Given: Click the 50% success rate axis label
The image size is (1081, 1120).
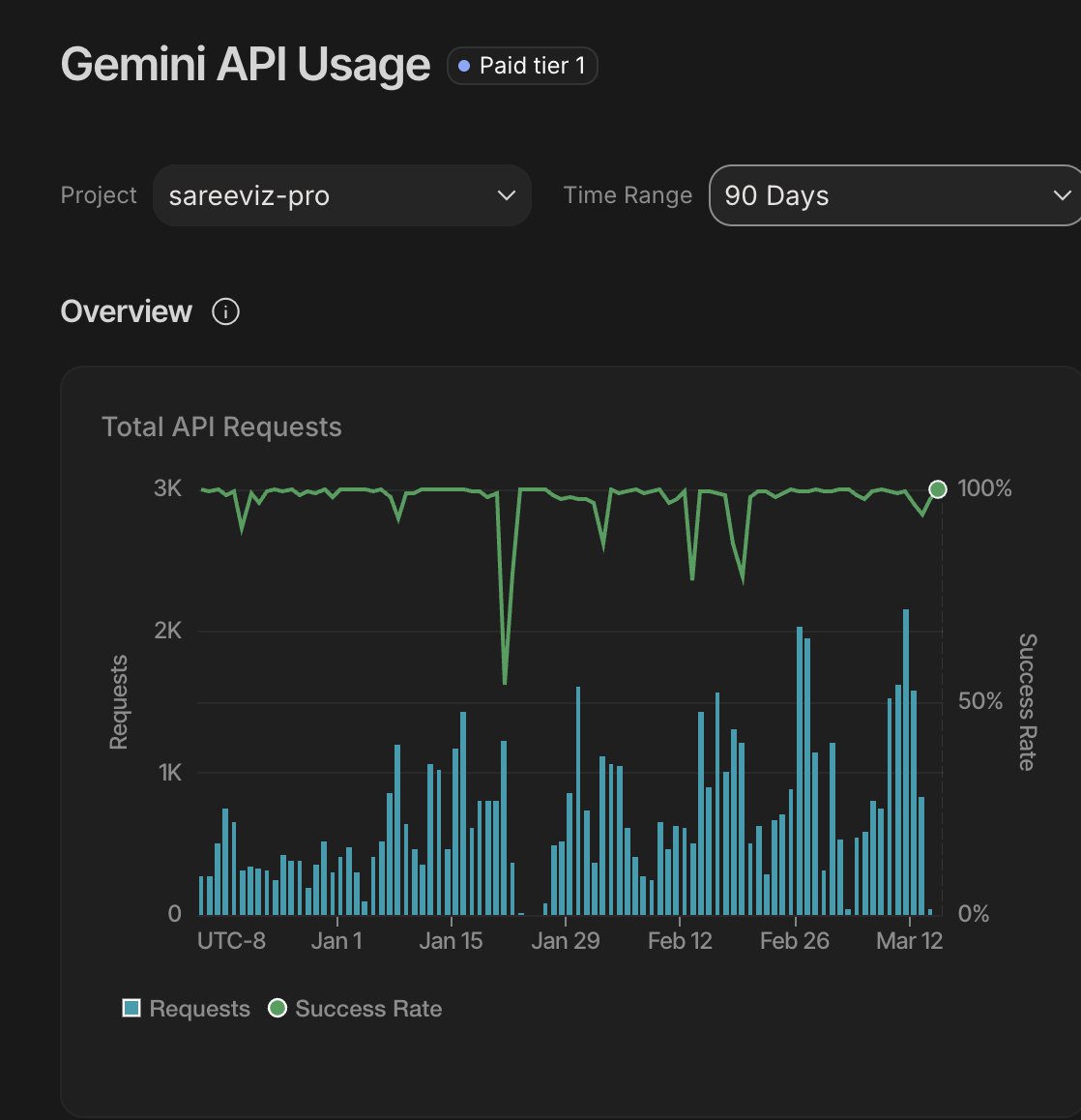Looking at the screenshot, I should click(980, 701).
